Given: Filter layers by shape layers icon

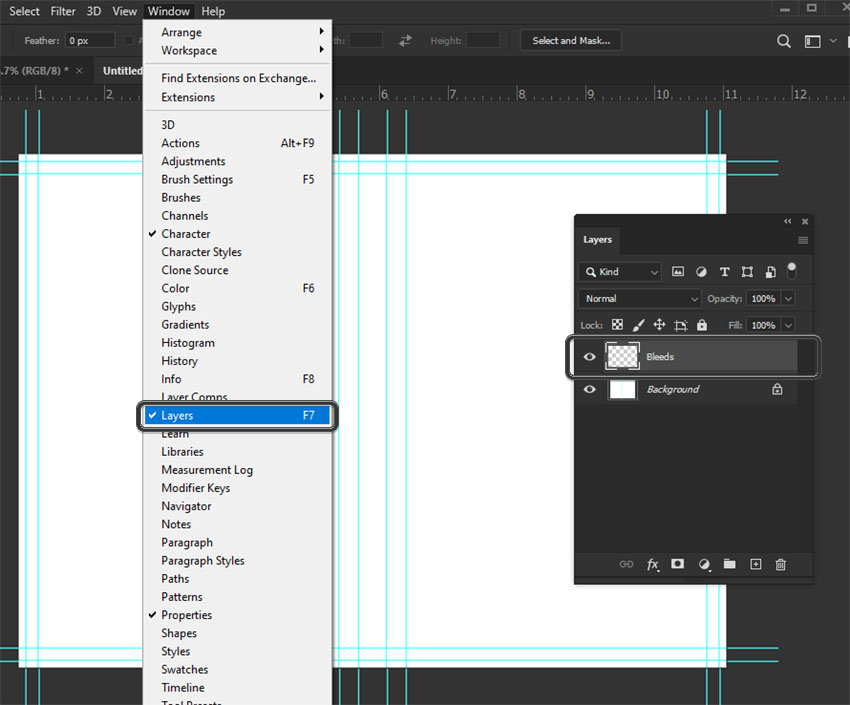Looking at the screenshot, I should coord(747,271).
